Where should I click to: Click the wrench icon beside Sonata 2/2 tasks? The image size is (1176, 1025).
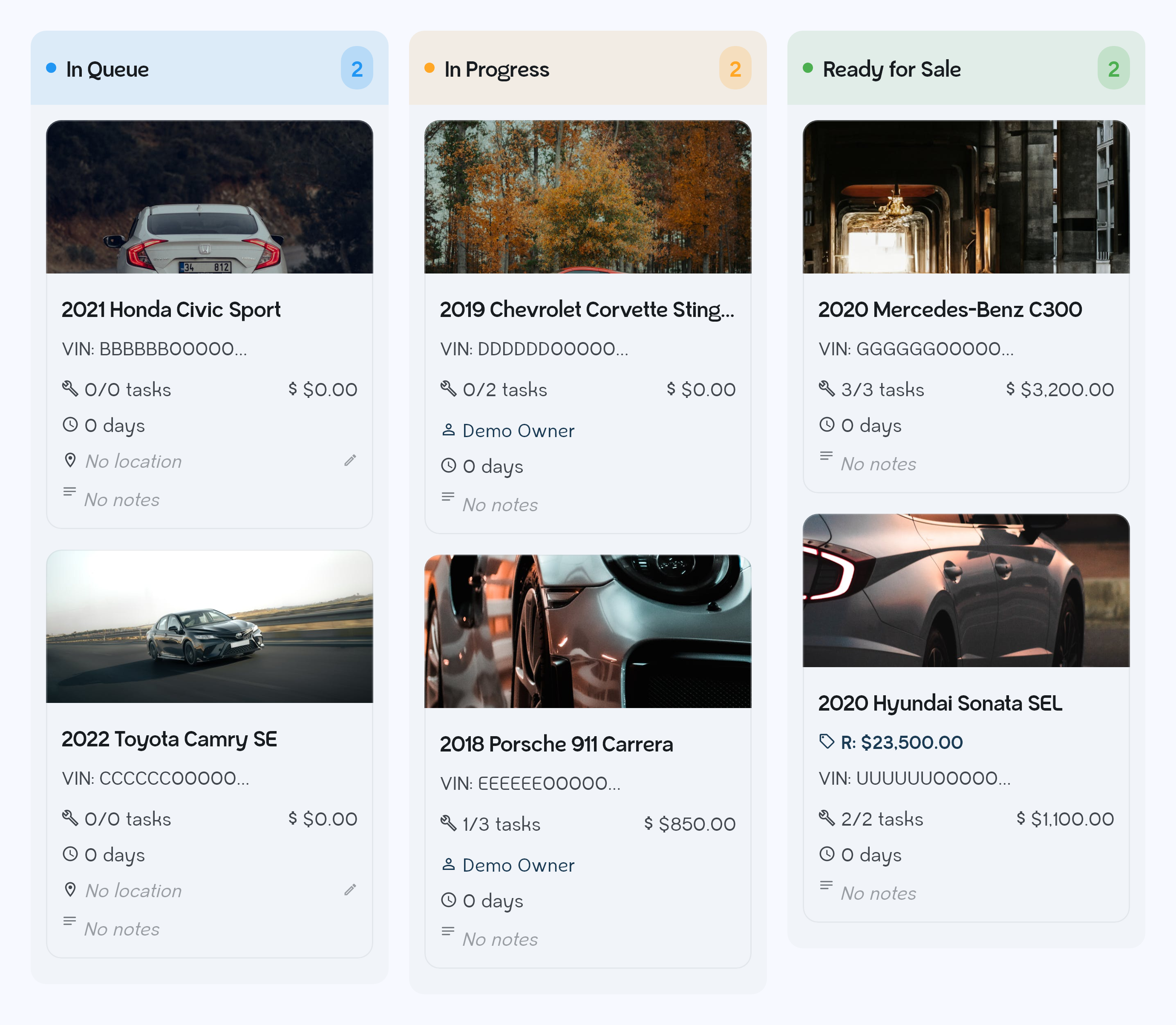[x=827, y=818]
